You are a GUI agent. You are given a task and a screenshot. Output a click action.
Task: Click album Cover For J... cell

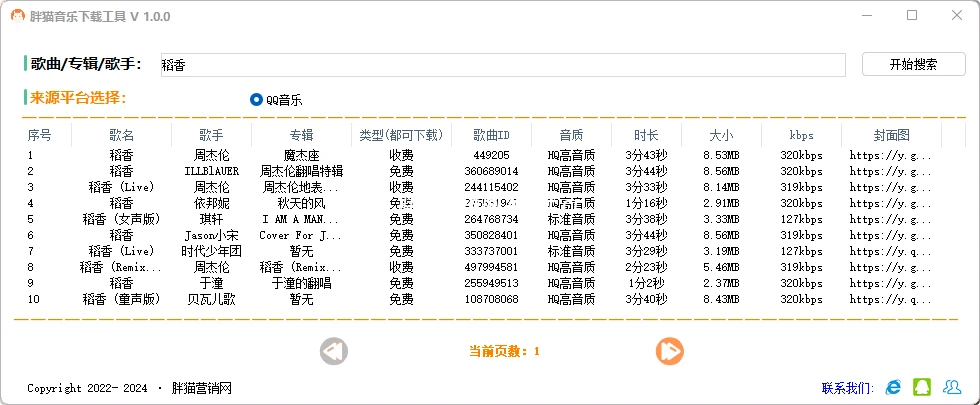tap(301, 236)
